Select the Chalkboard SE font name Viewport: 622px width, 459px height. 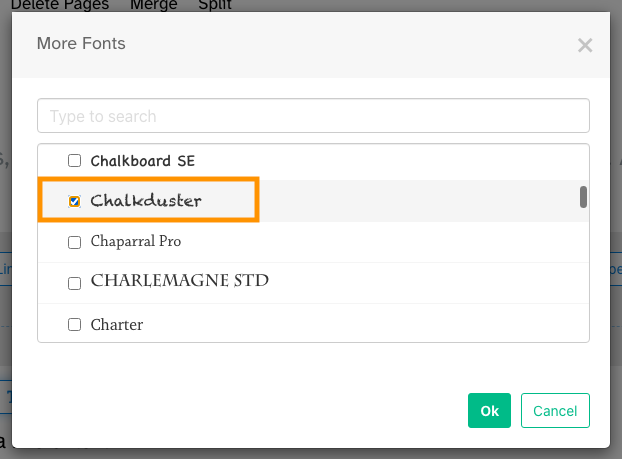142,160
